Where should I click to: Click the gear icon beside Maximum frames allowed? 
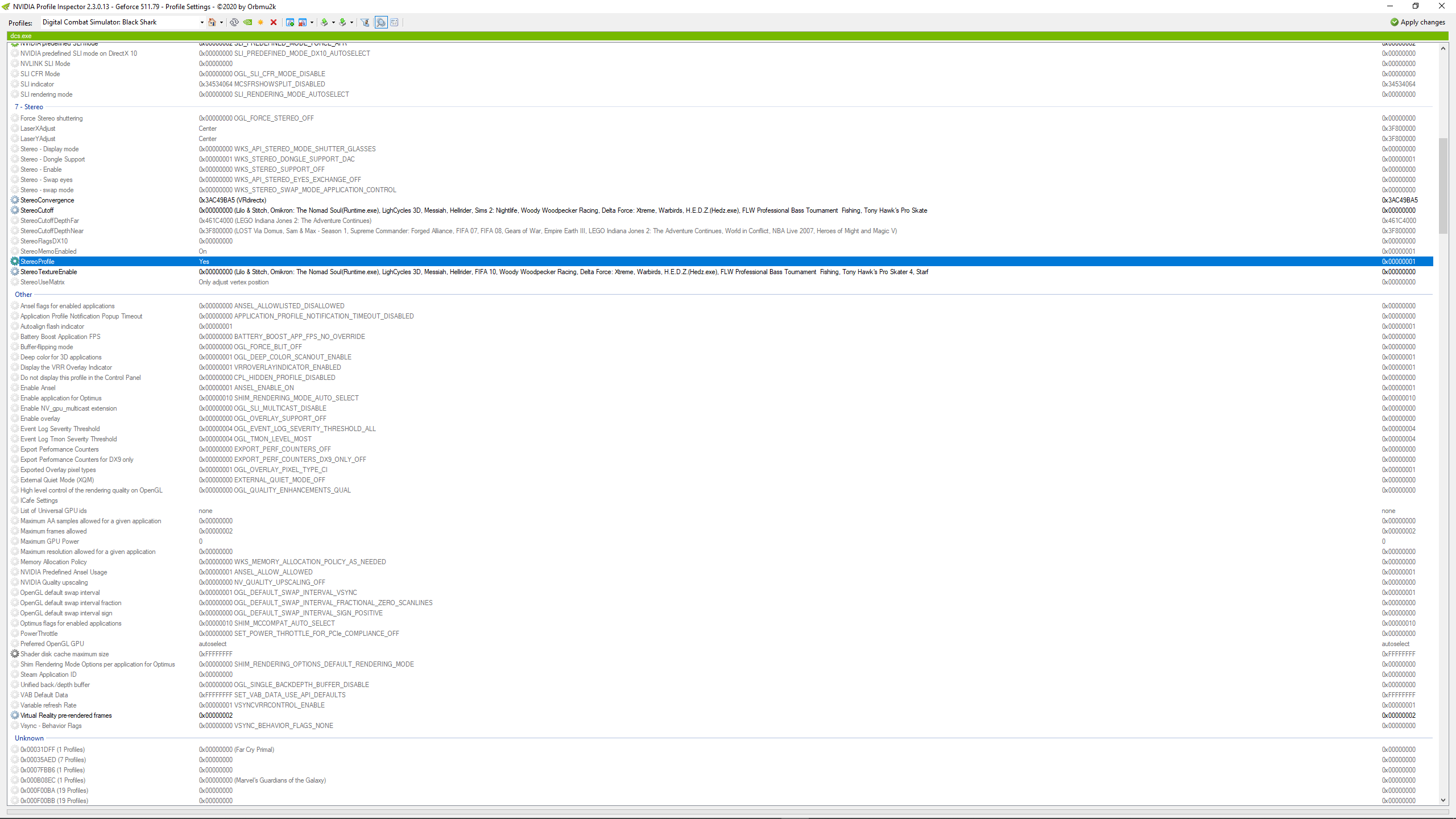click(15, 531)
